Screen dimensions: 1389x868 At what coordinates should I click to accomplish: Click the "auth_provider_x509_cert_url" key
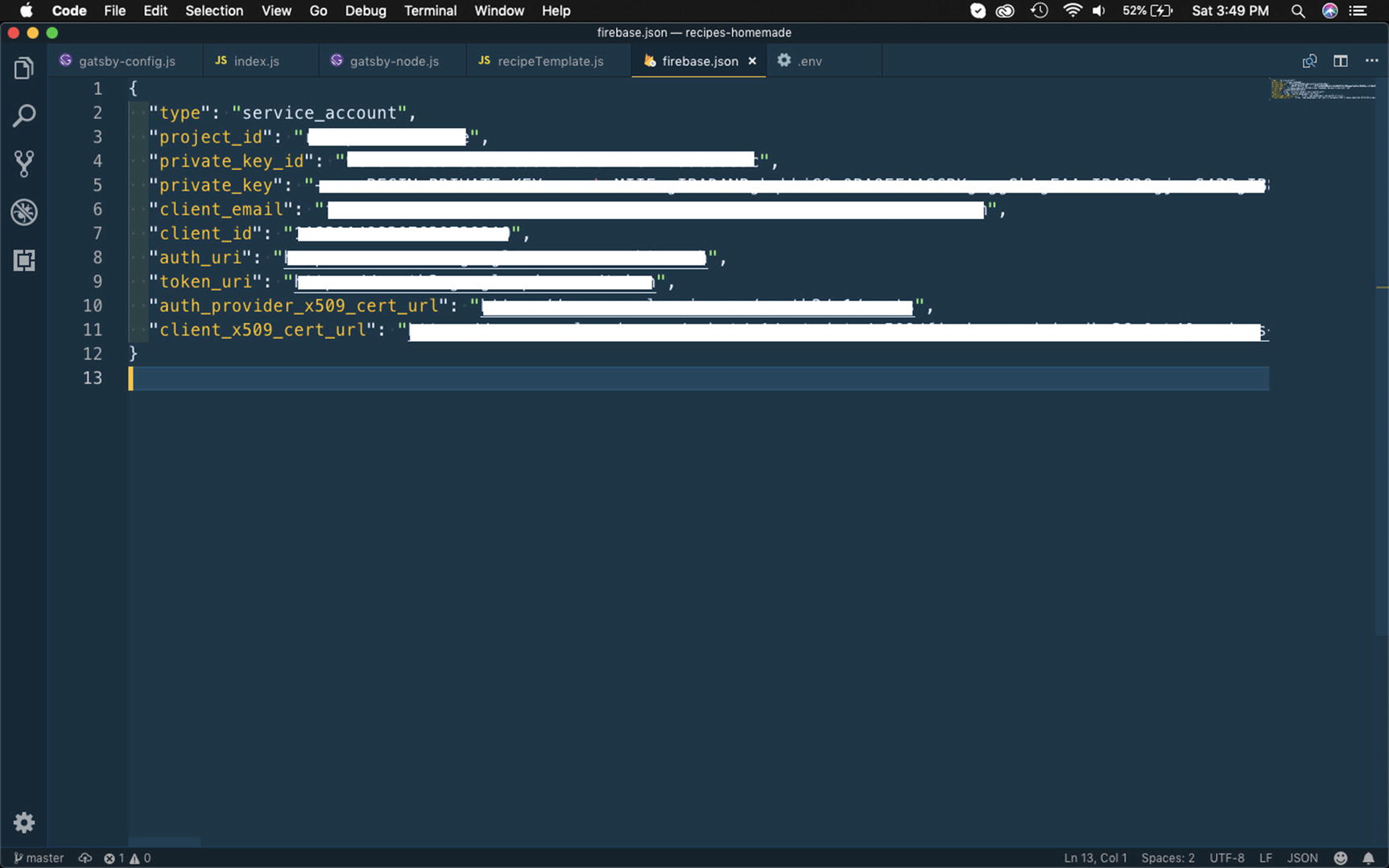pos(299,306)
